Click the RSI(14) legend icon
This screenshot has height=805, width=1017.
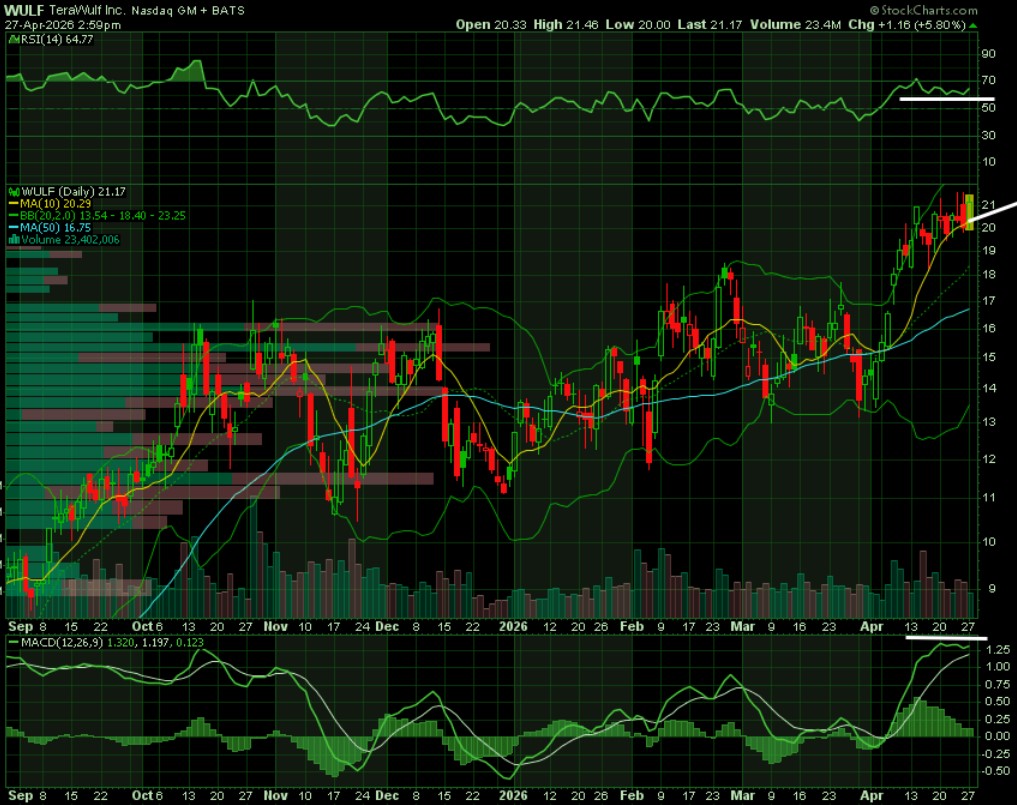[14, 40]
